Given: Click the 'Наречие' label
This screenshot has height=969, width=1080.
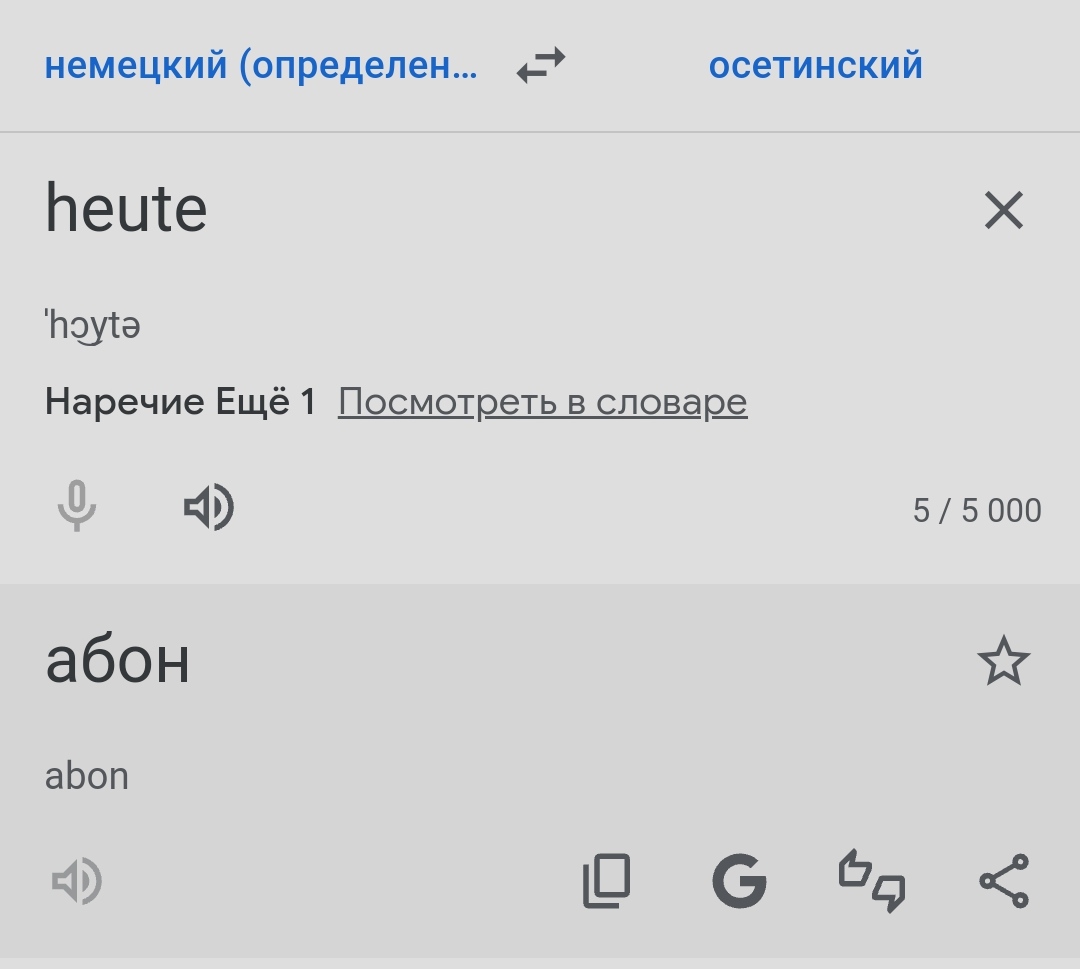Looking at the screenshot, I should pos(125,402).
